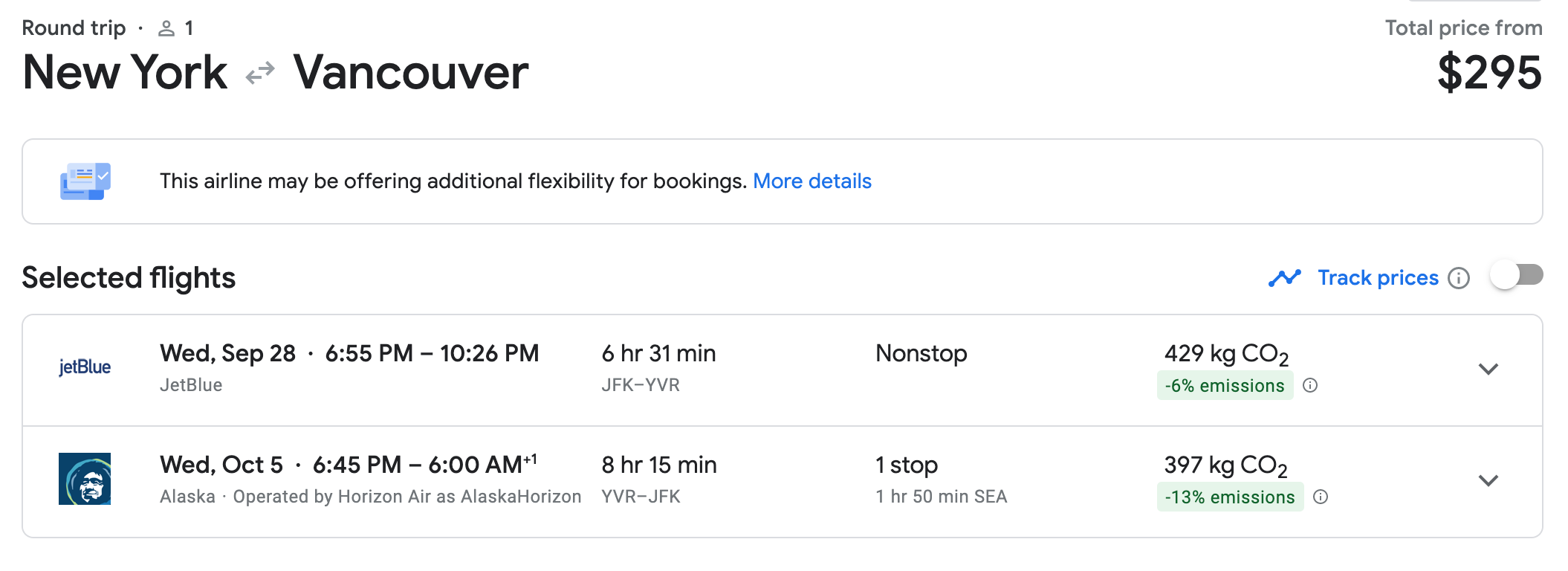Open the More details link
1568x571 pixels.
coord(811,181)
